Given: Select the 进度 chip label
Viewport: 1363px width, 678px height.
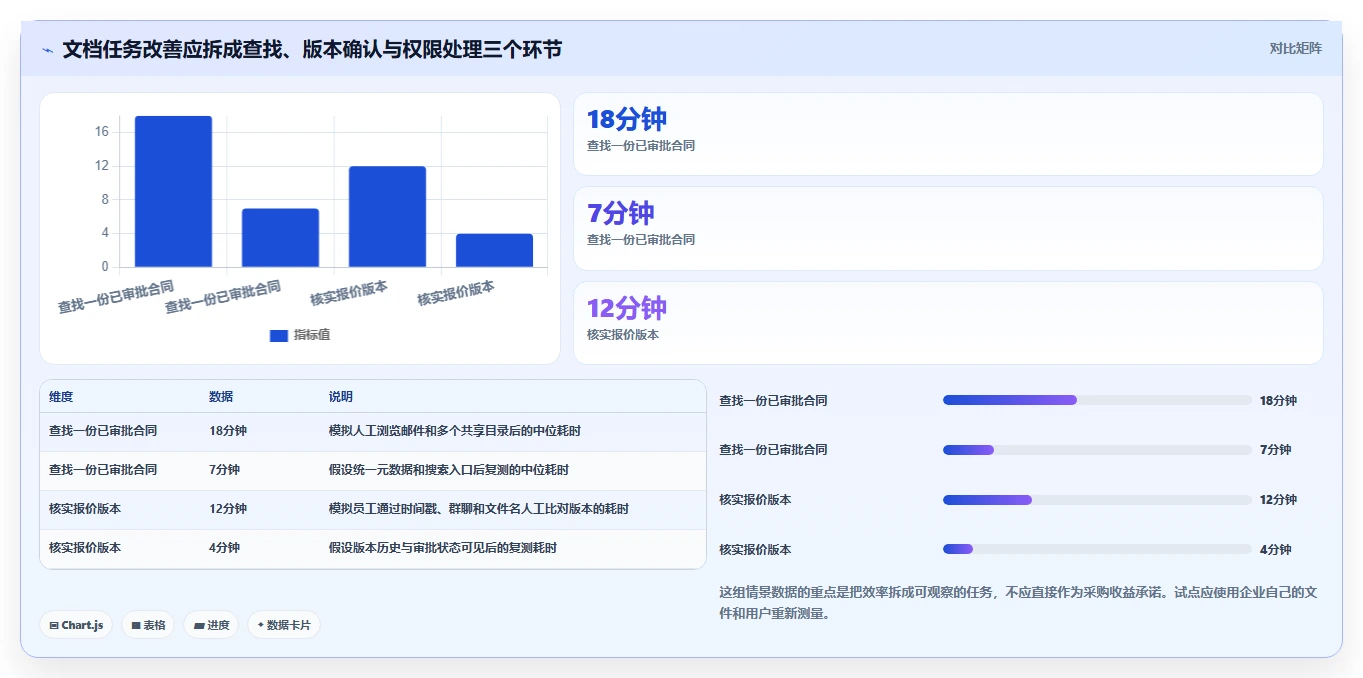Looking at the screenshot, I should (x=218, y=625).
